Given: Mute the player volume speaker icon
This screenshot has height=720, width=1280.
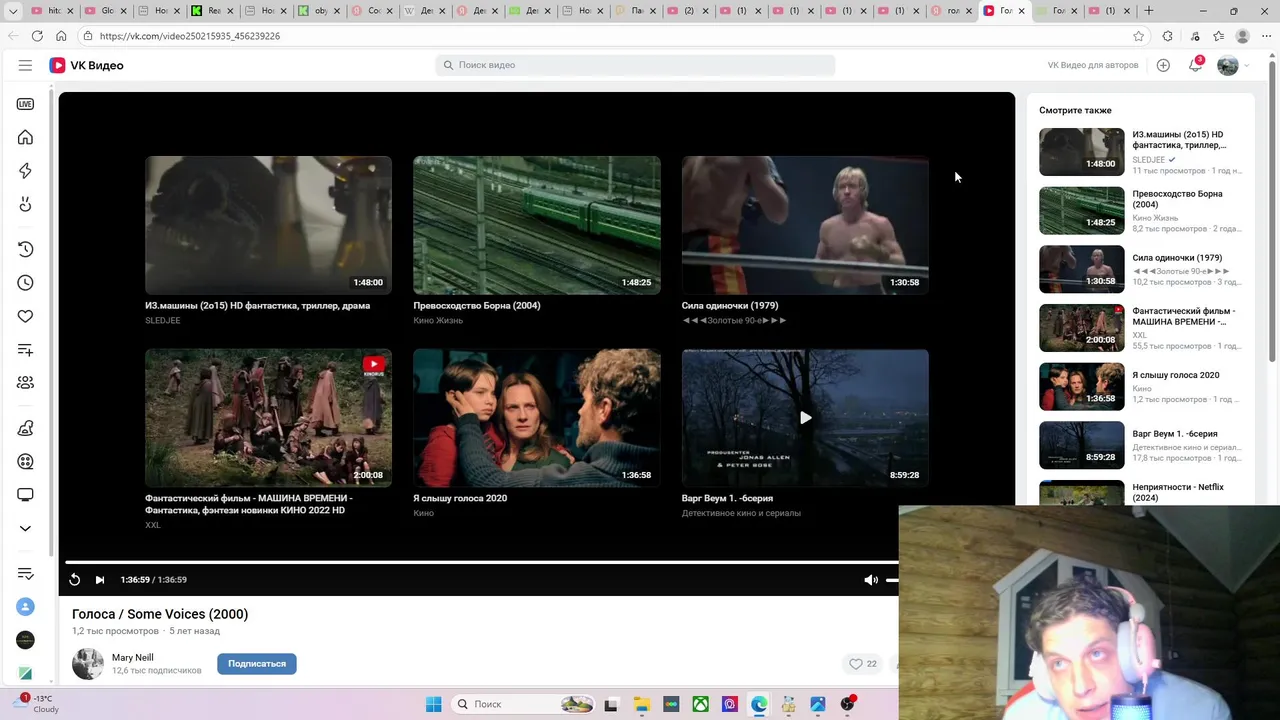Looking at the screenshot, I should (x=871, y=580).
